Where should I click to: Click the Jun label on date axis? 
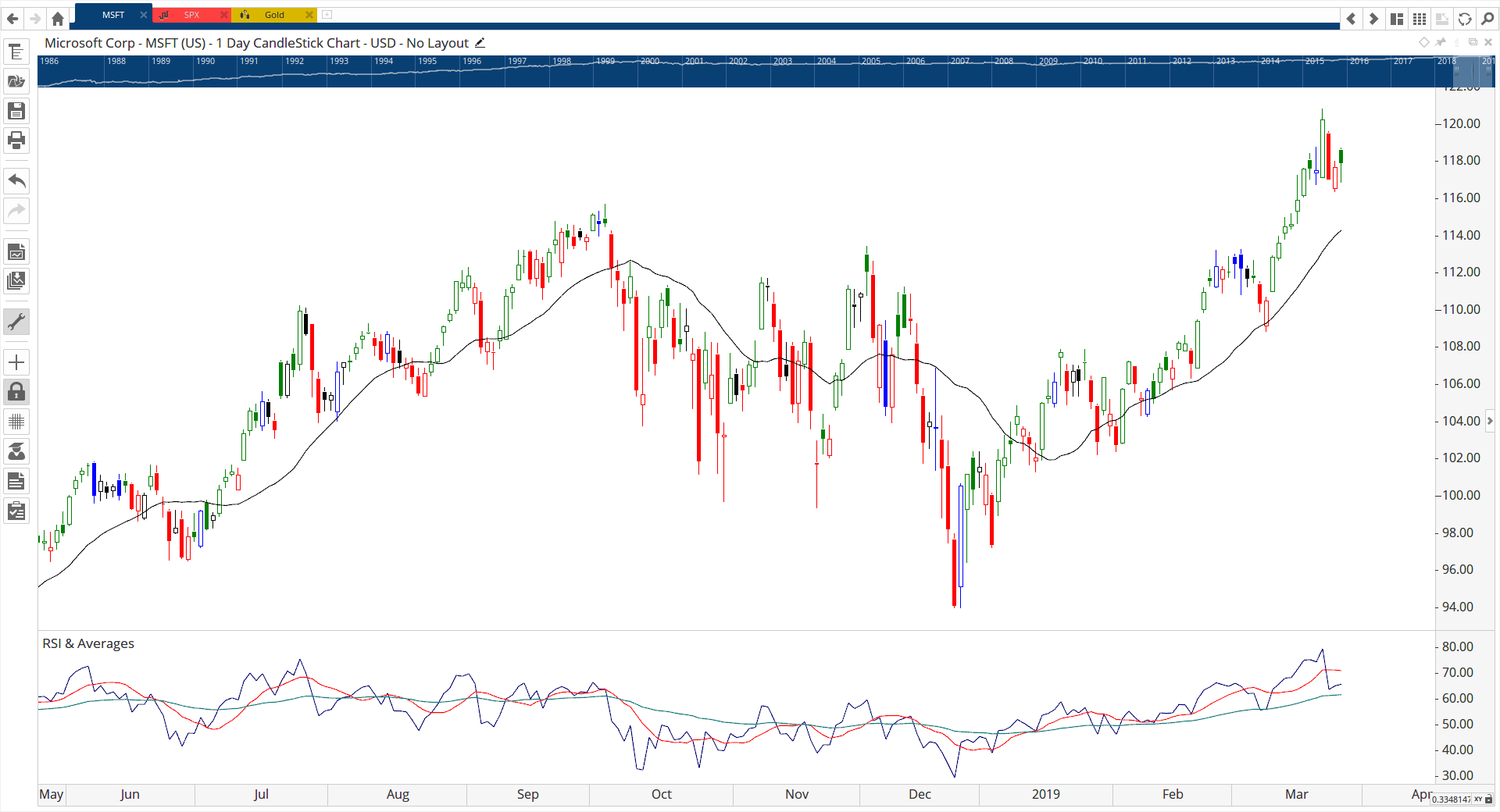[x=130, y=794]
